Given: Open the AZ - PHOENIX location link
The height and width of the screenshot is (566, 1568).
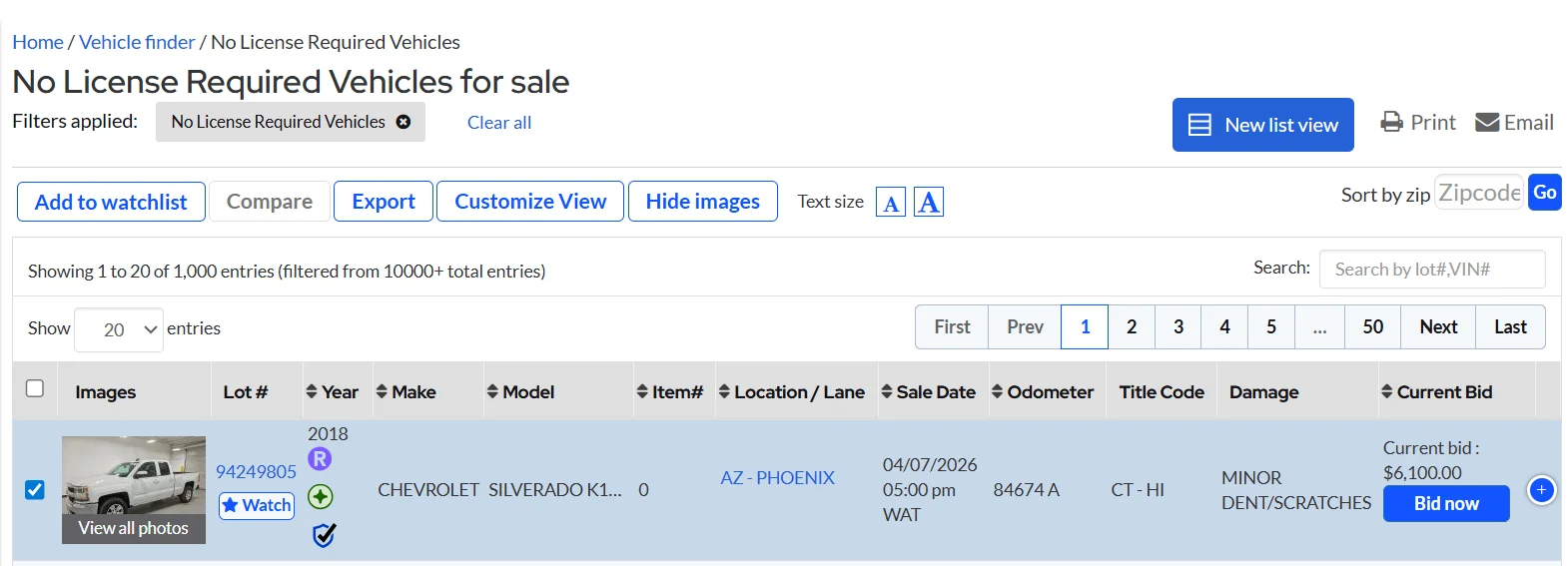Looking at the screenshot, I should [x=777, y=477].
